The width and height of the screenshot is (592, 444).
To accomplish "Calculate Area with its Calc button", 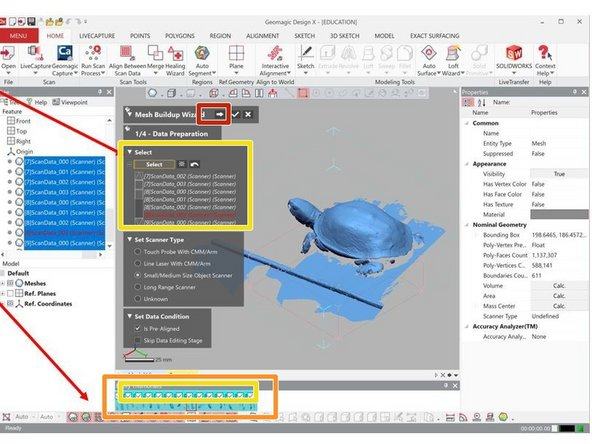I will (559, 296).
